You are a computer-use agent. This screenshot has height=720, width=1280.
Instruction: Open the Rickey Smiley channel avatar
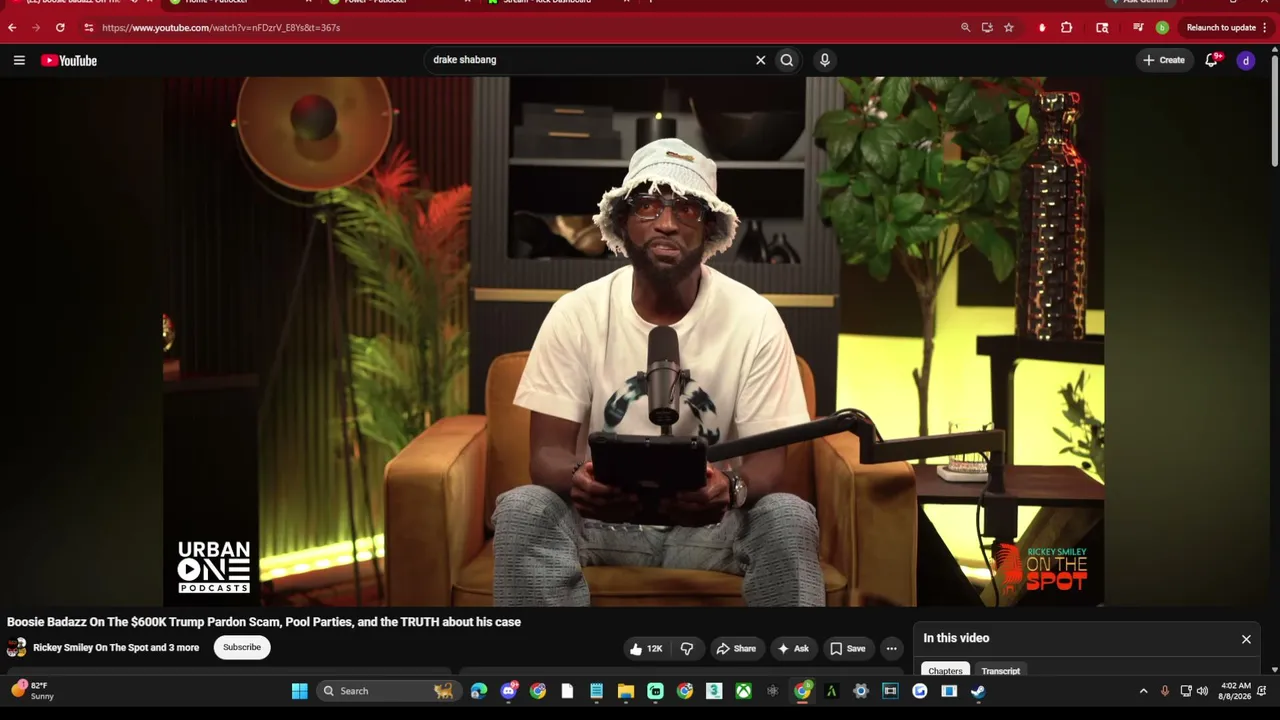pos(16,648)
